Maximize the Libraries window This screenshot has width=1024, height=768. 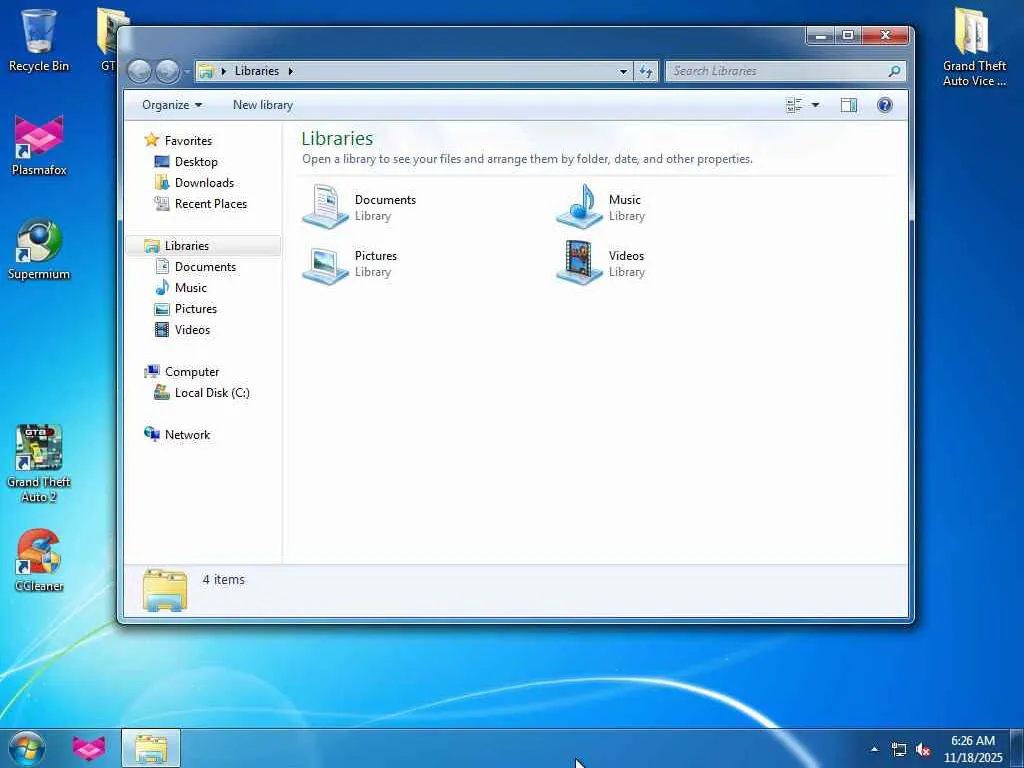pyautogui.click(x=848, y=36)
